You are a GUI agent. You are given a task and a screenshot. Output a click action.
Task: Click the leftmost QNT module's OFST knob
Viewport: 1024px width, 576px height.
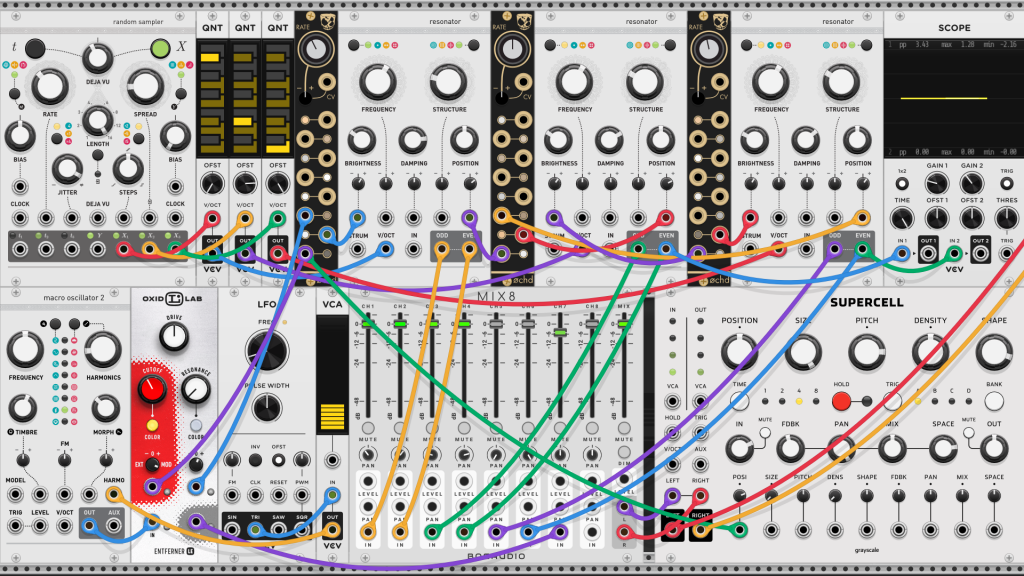[x=212, y=184]
